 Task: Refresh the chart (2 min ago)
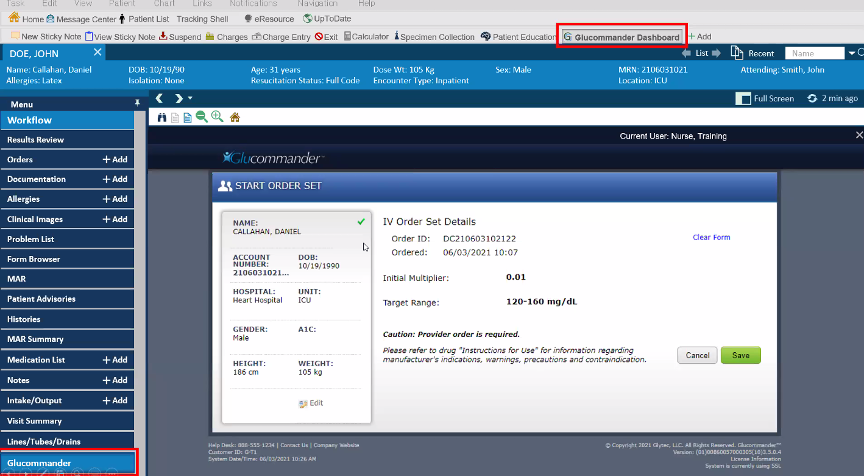point(833,98)
